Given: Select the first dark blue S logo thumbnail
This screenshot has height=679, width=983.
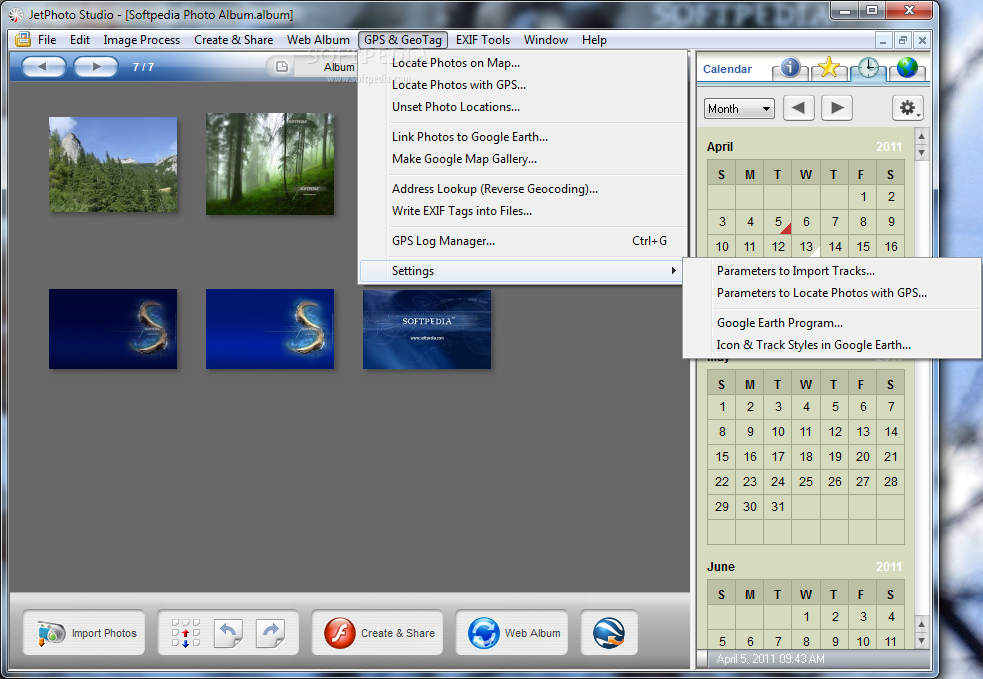Looking at the screenshot, I should [x=113, y=329].
